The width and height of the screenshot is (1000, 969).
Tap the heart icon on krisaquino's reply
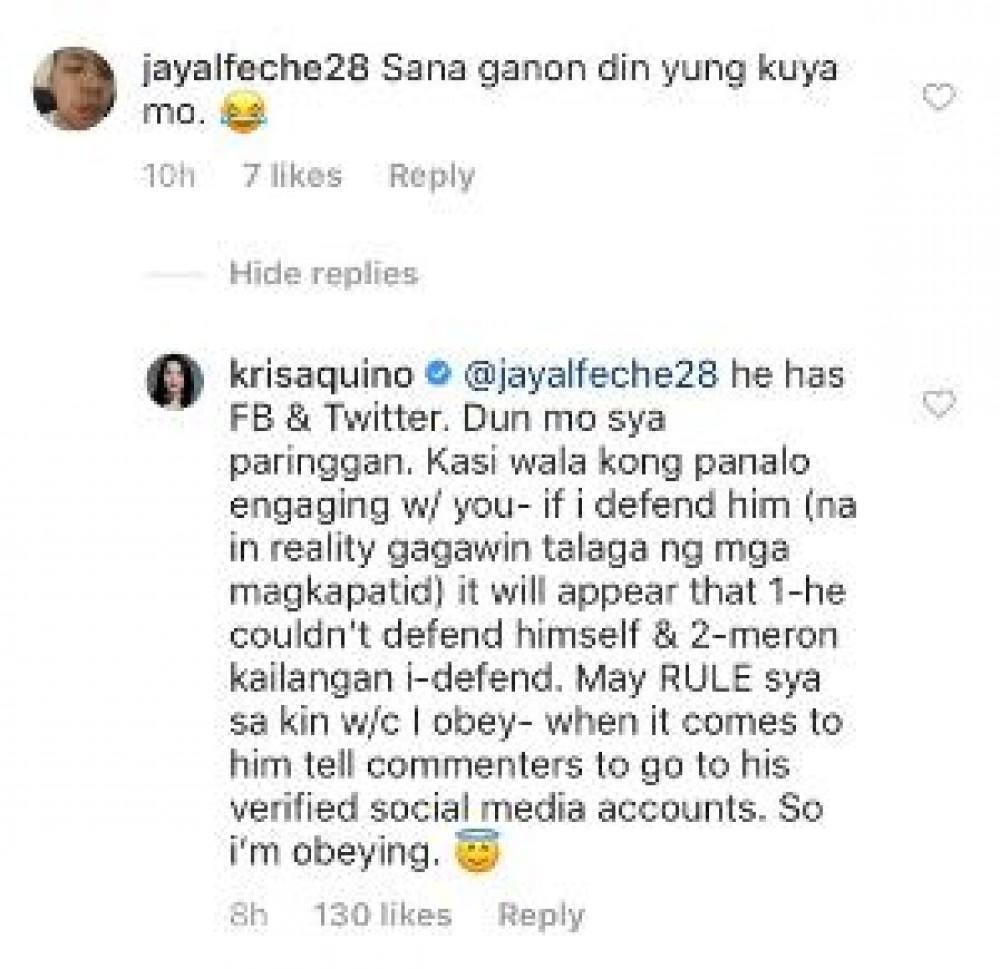tap(939, 404)
